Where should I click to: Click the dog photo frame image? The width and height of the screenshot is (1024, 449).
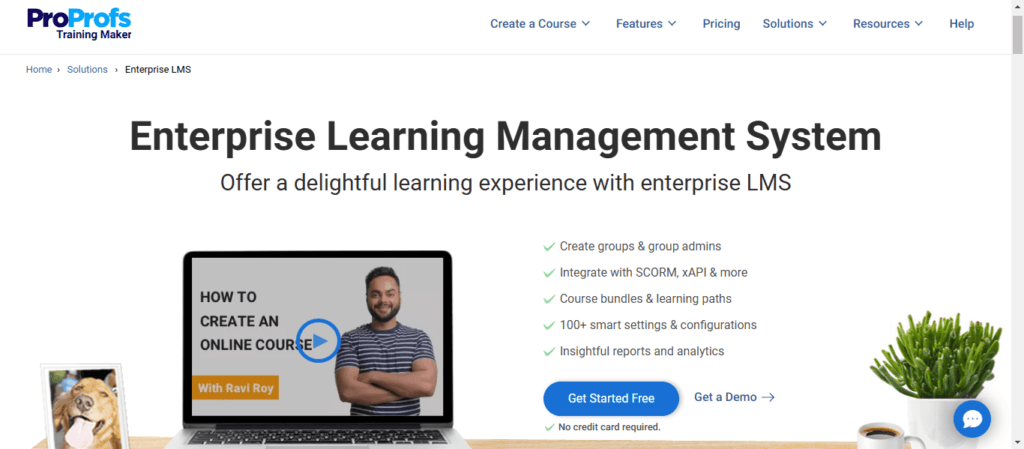click(x=86, y=406)
